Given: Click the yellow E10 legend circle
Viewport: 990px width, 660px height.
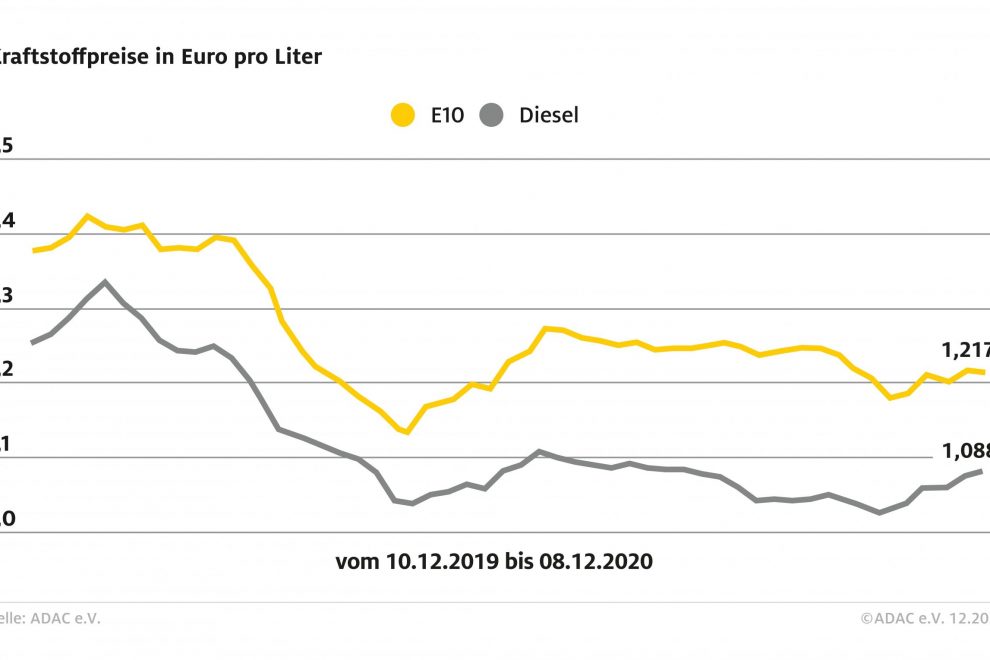Looking at the screenshot, I should point(403,115).
